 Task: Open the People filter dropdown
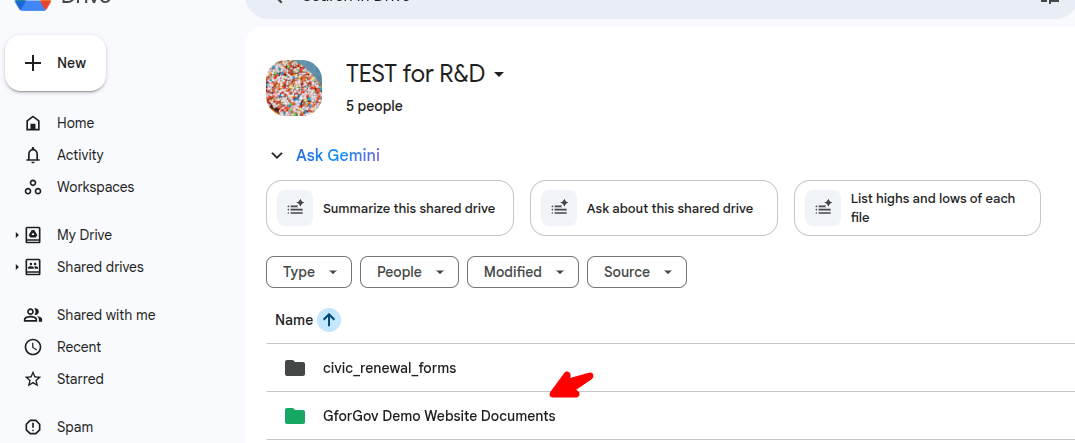tap(409, 272)
